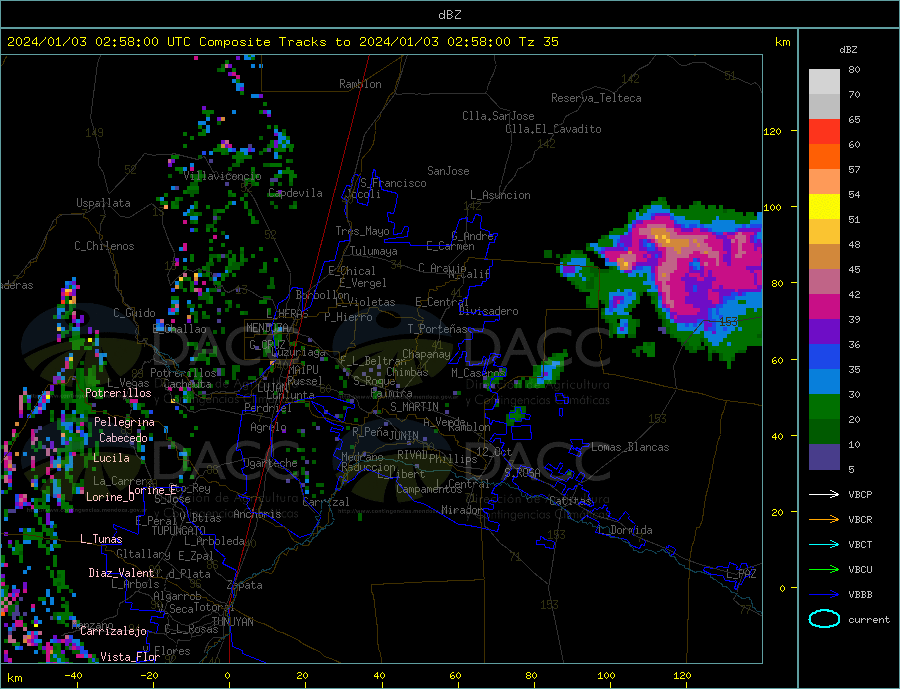Click the 'Clla.El_Cavadito' place label
The image size is (900, 689).
[553, 129]
